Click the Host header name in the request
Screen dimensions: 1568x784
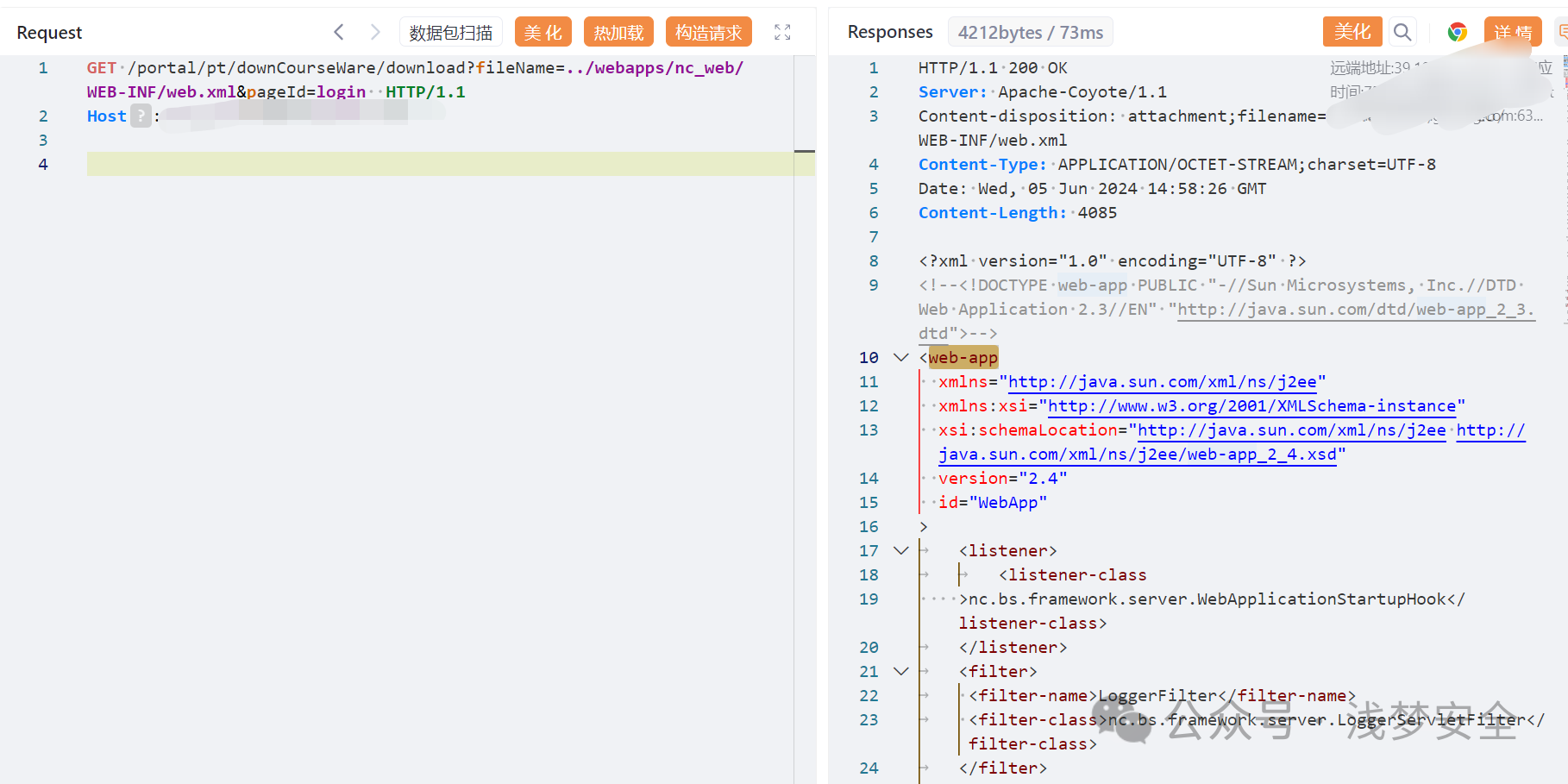[x=107, y=116]
